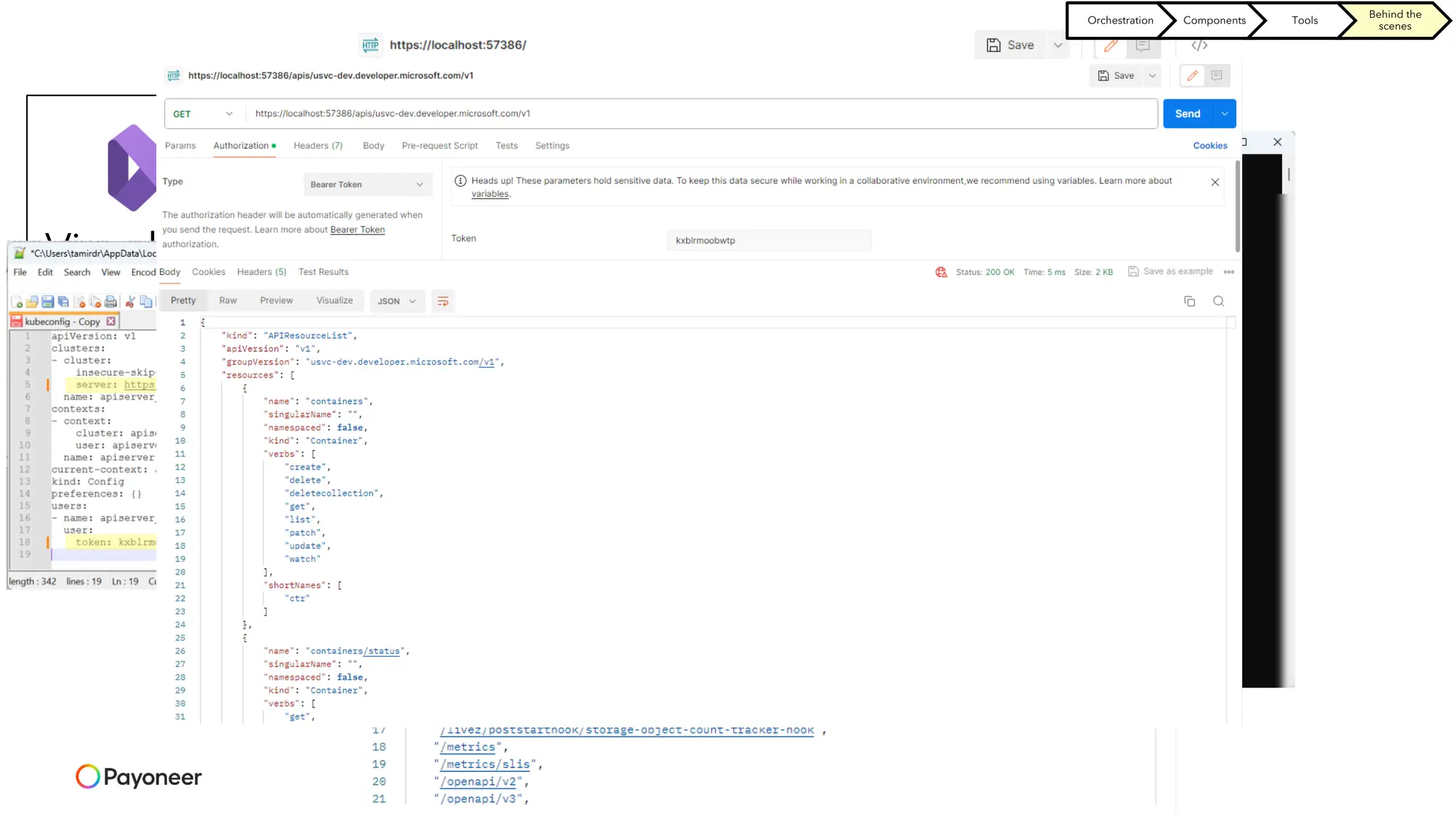Open the View menu in Notepad++
1456x819 pixels.
[110, 272]
